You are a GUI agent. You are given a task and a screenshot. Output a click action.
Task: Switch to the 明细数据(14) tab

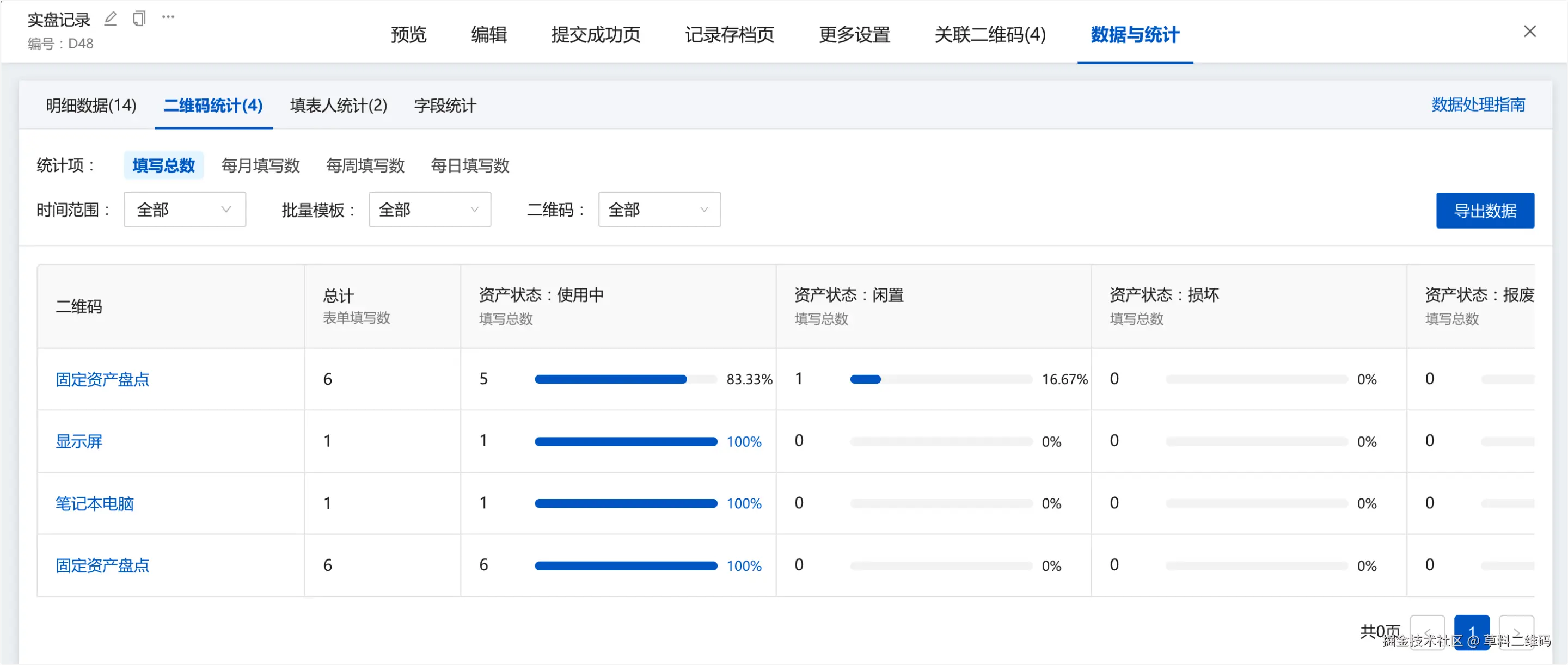(91, 106)
